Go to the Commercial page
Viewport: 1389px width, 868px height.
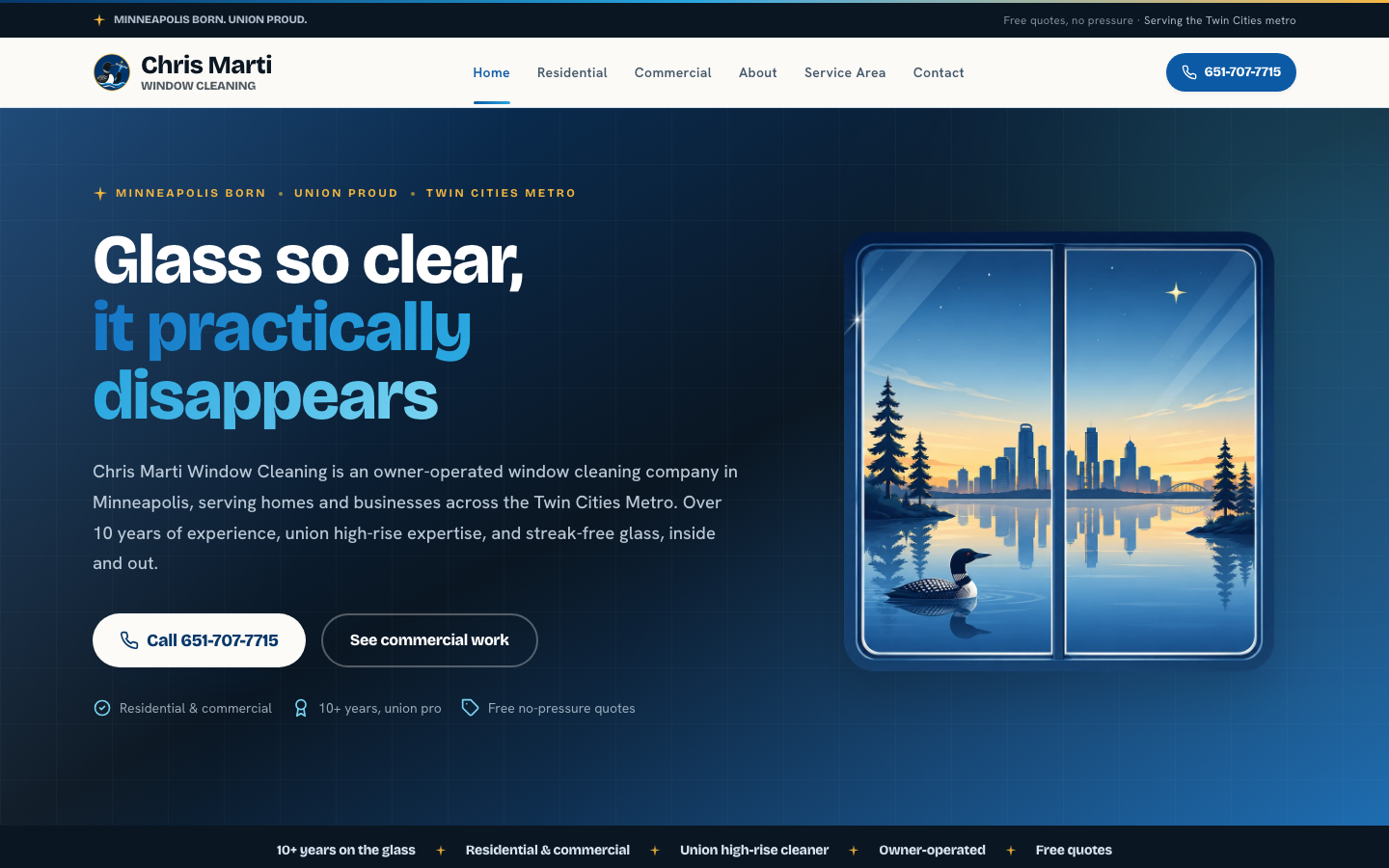673,72
